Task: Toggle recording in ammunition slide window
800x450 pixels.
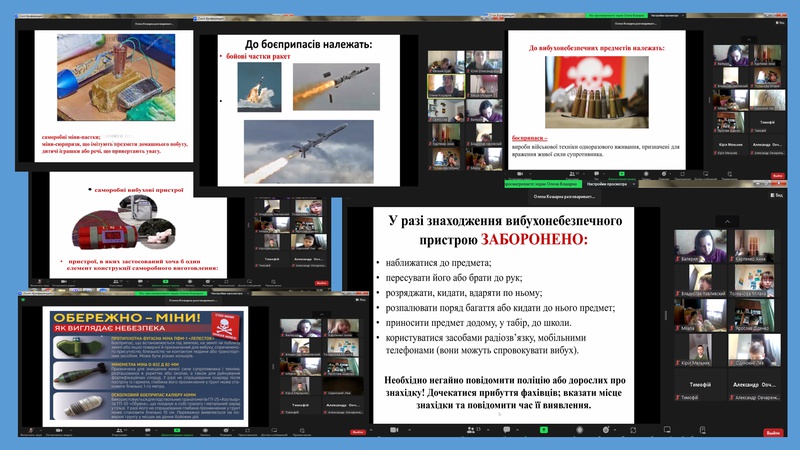Action: point(646,173)
